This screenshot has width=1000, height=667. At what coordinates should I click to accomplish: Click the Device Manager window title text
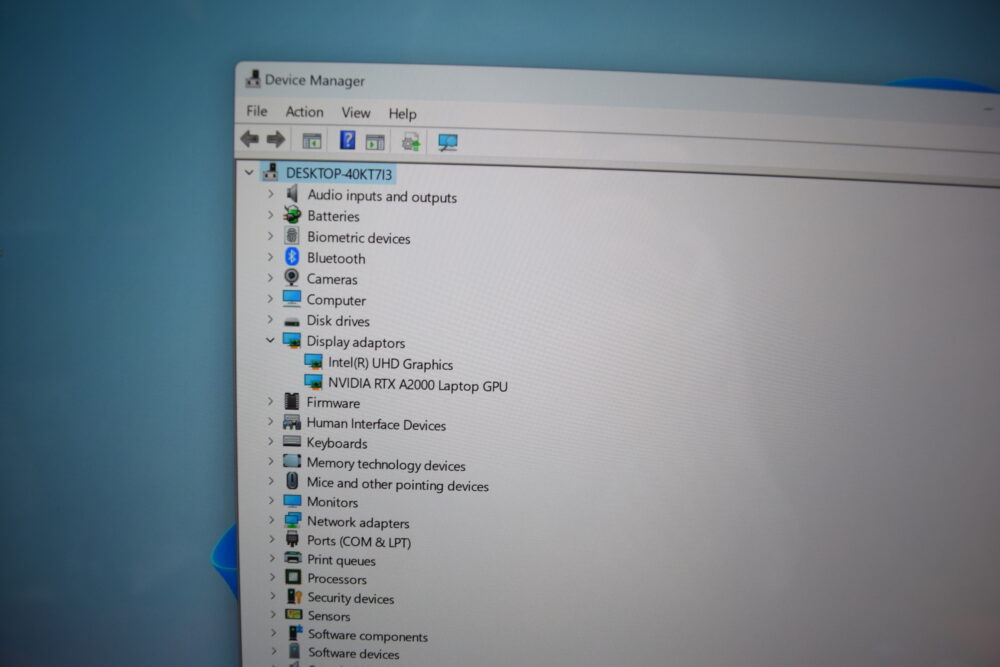click(315, 80)
